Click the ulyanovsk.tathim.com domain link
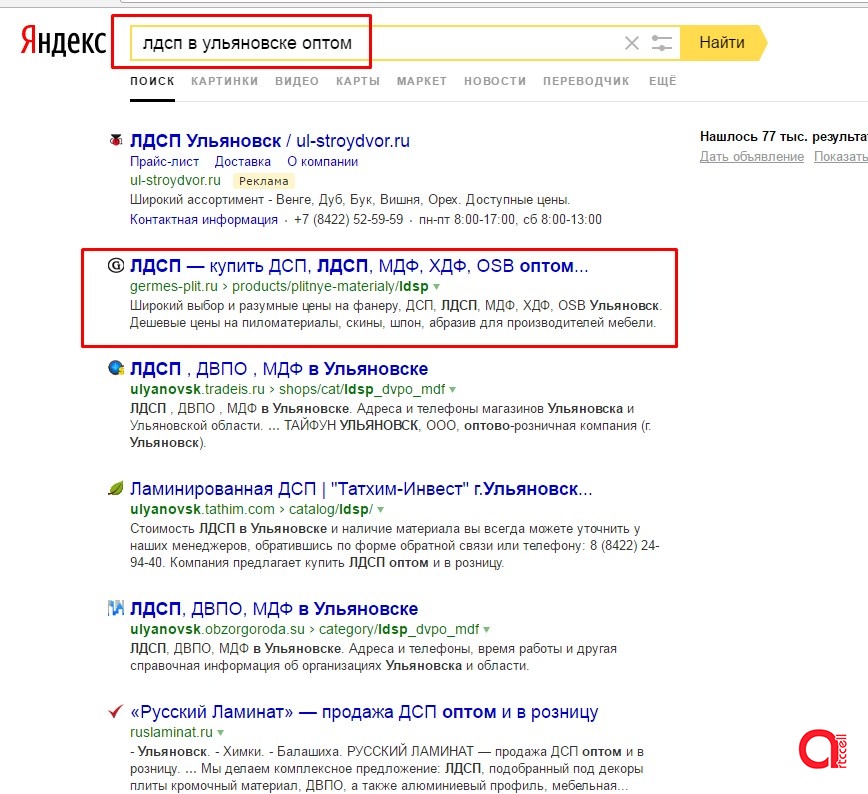The width and height of the screenshot is (868, 794). (203, 509)
